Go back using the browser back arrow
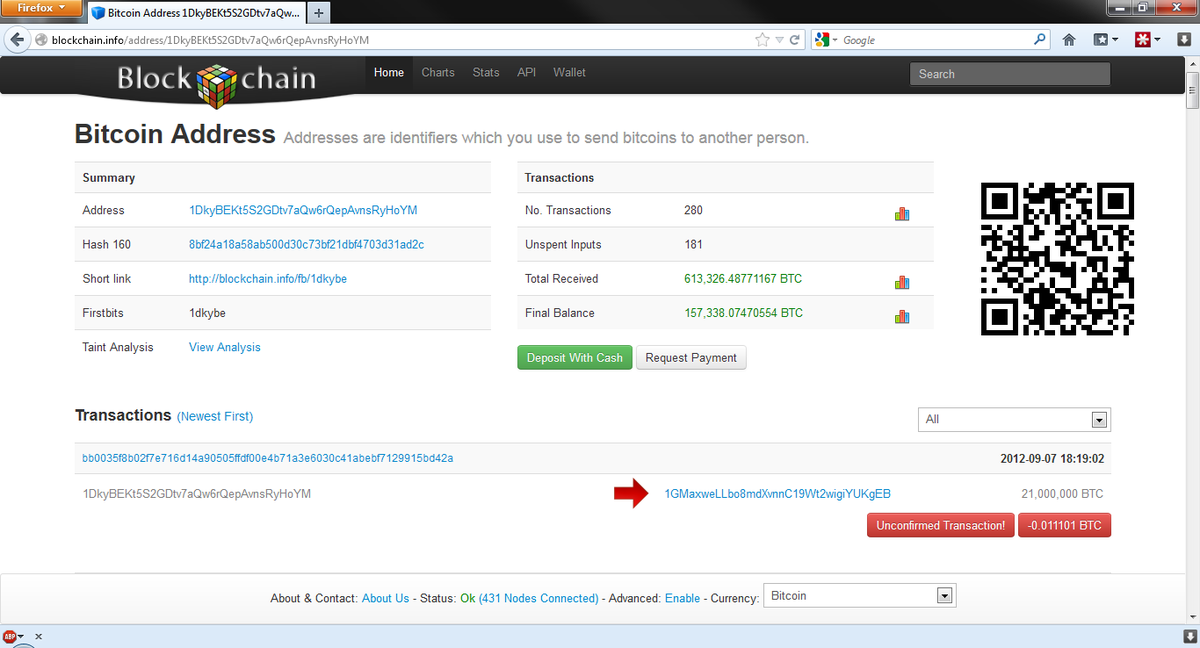The image size is (1200, 648). 16,40
